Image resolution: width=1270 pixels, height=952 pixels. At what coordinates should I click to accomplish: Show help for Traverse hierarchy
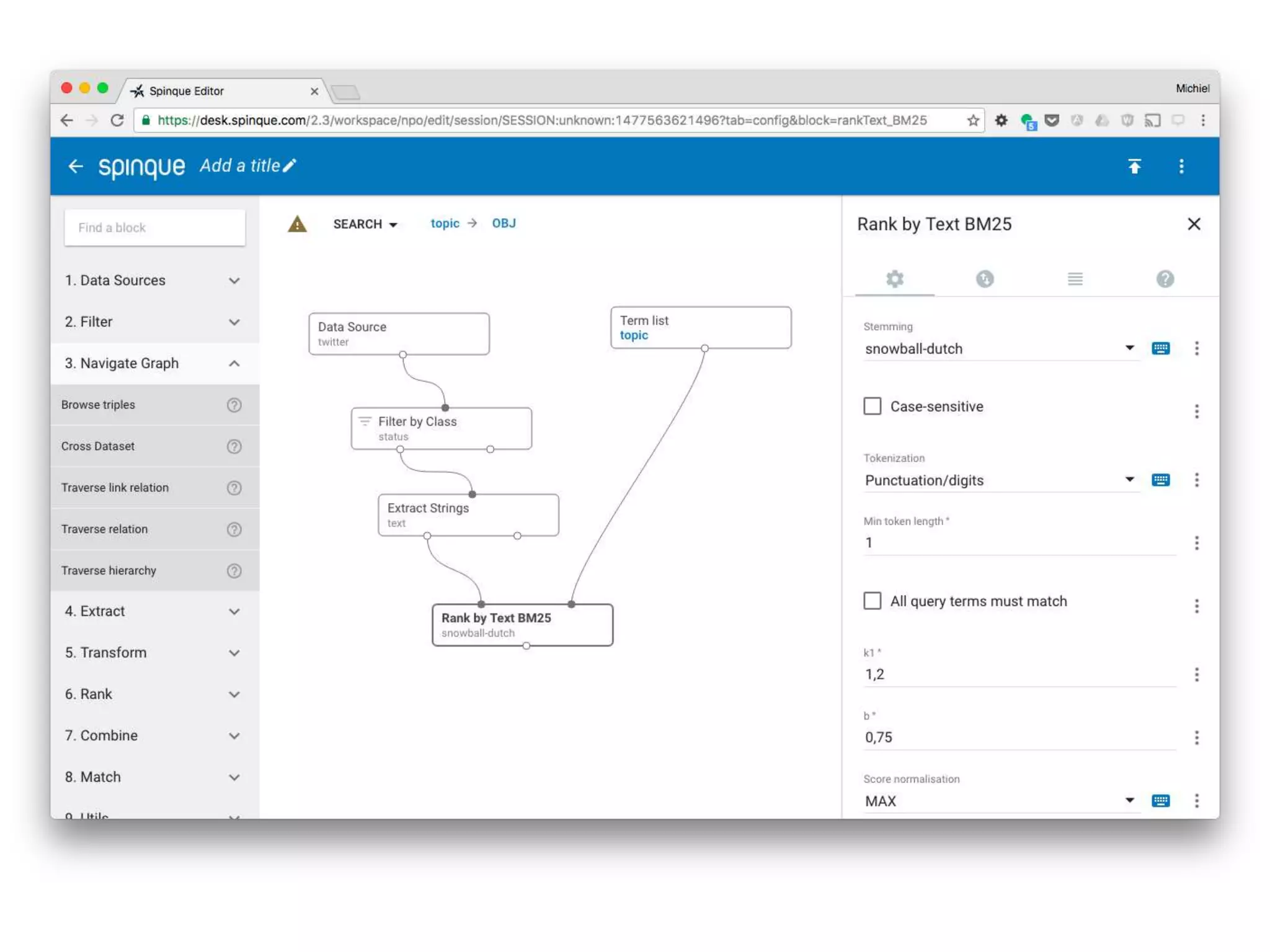click(234, 571)
